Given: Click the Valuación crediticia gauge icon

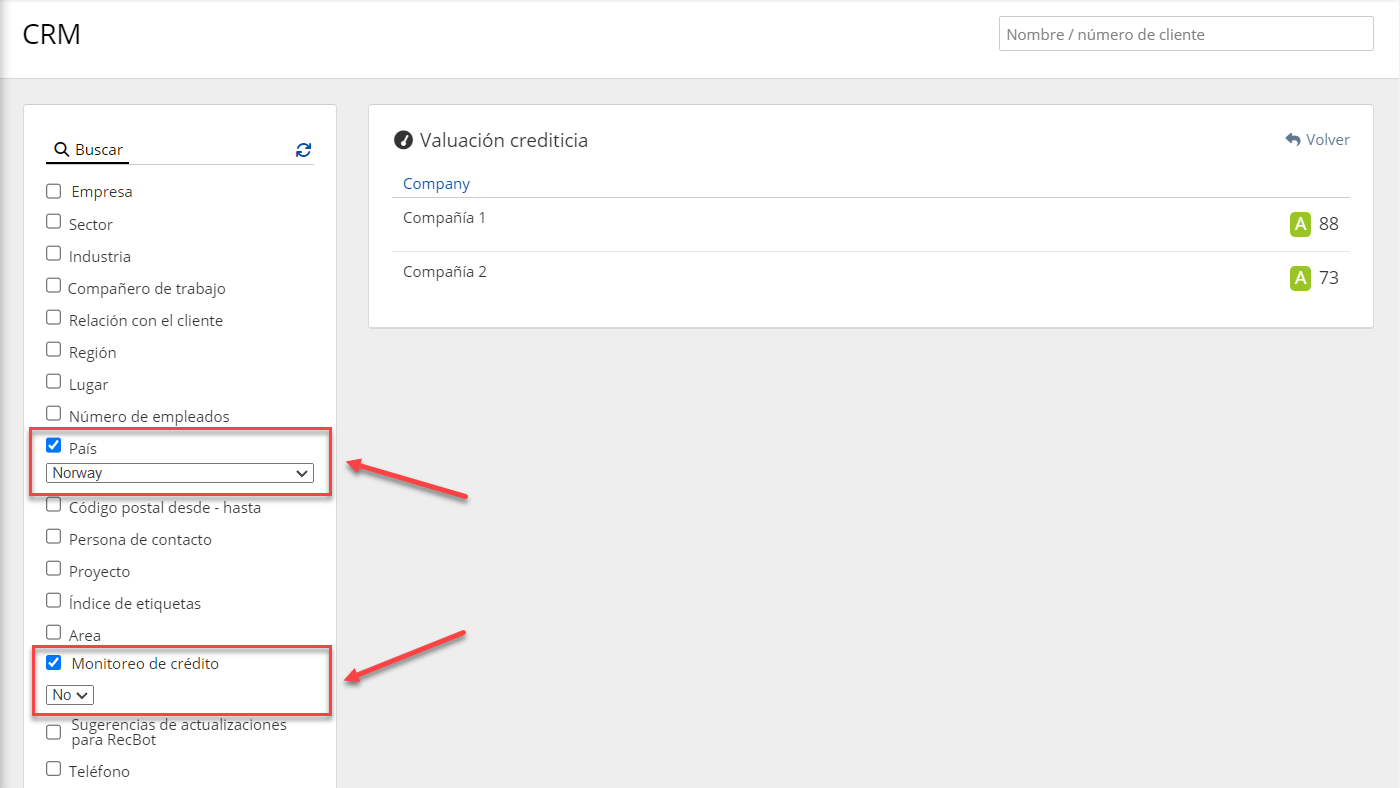Looking at the screenshot, I should point(403,140).
